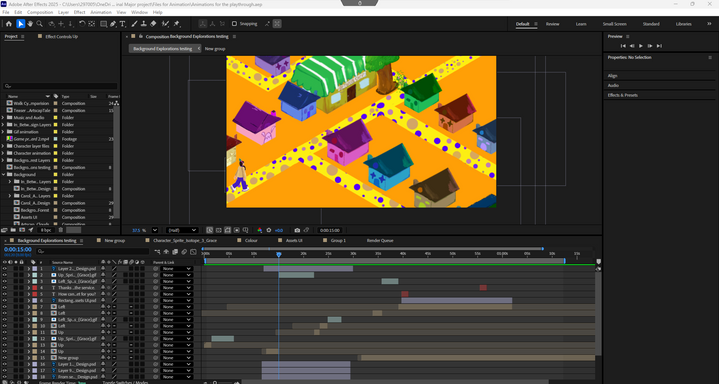Screen dimensions: 719x384
Task: Switch to the Small Screen workspace
Action: (614, 24)
